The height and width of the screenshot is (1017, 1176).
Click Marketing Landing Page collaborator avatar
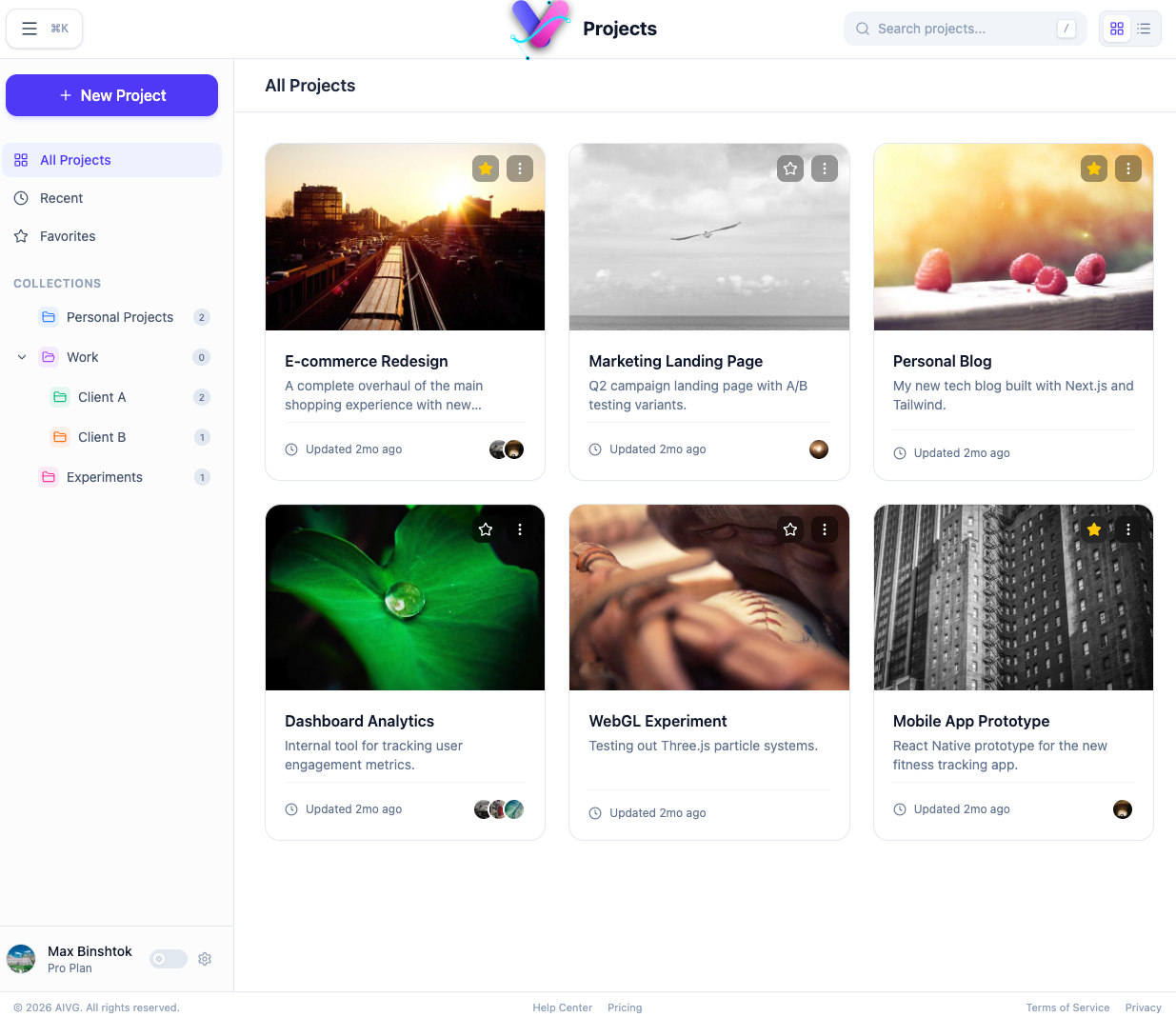819,449
